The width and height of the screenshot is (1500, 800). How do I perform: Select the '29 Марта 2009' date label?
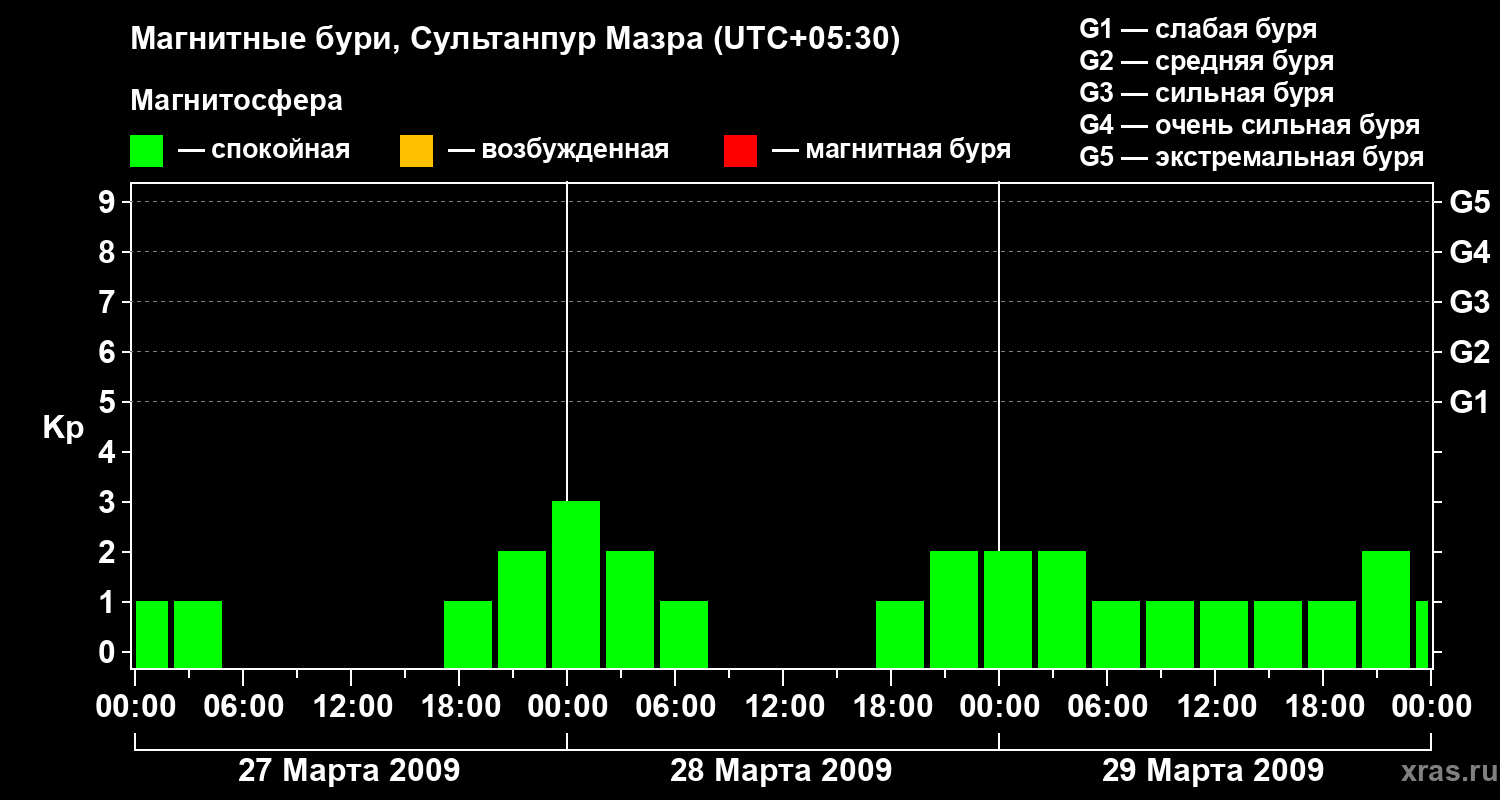coord(1212,771)
